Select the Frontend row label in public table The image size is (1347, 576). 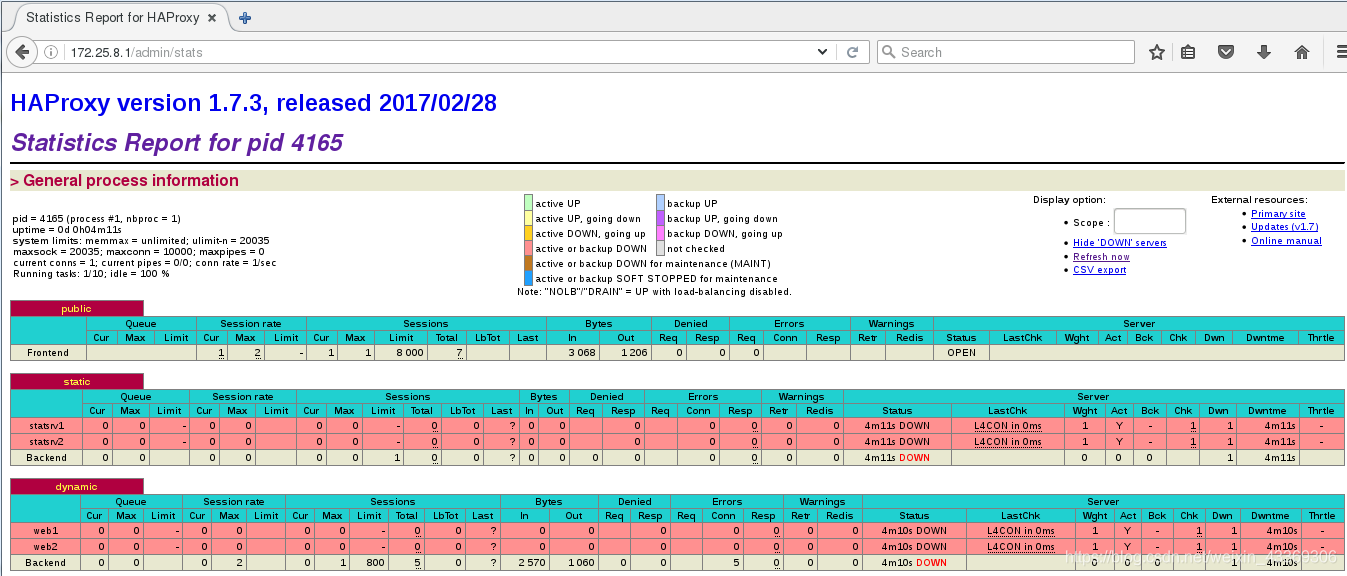[48, 353]
